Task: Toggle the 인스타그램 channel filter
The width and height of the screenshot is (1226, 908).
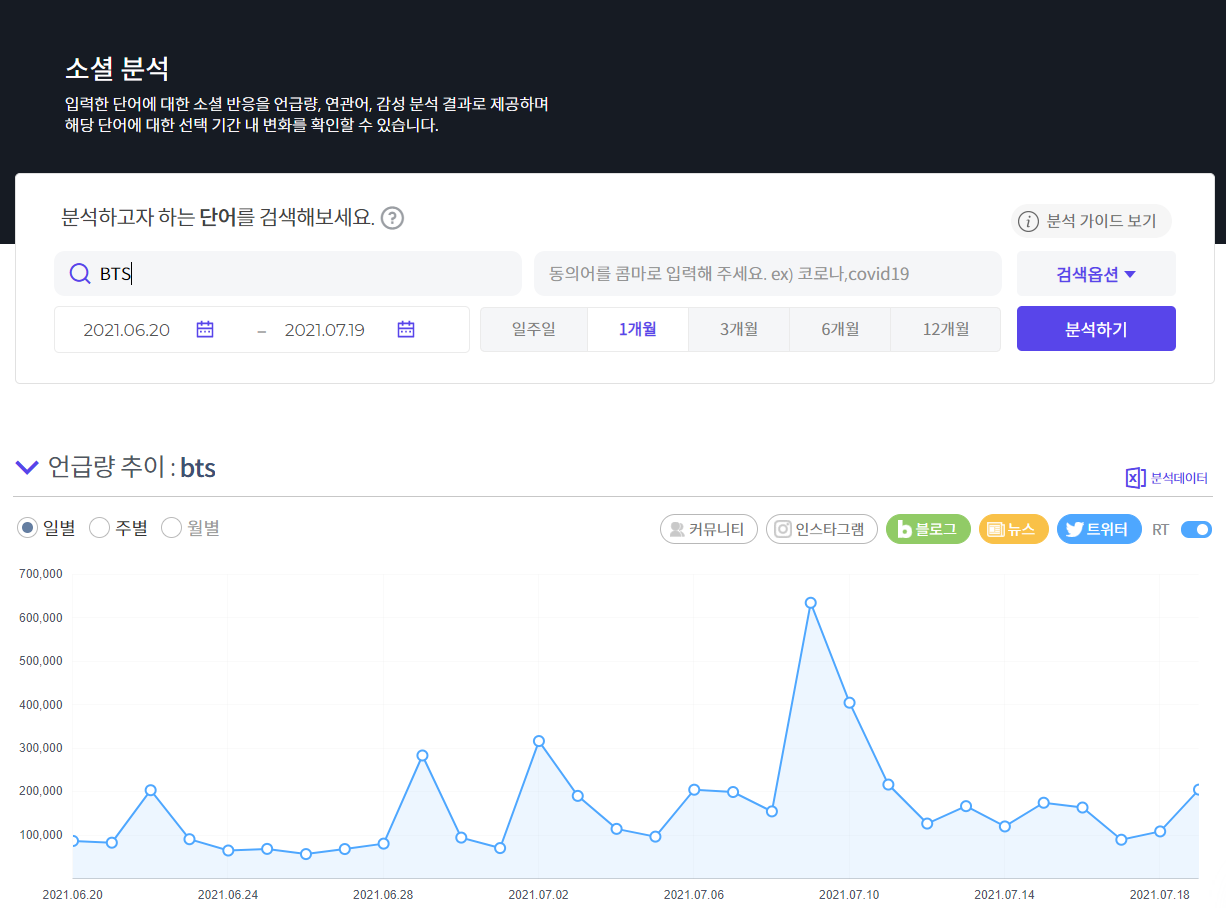Action: [822, 529]
